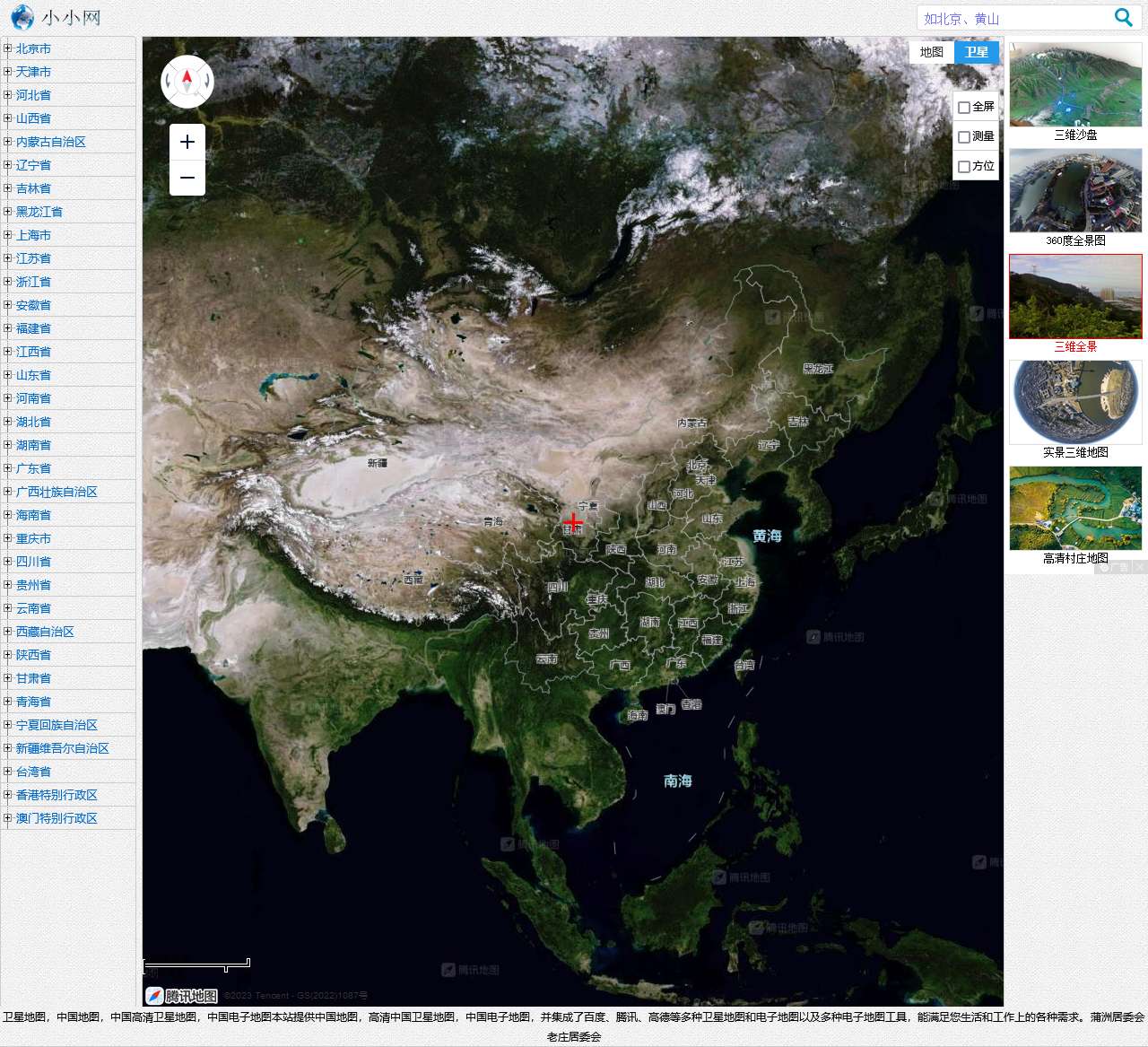The height and width of the screenshot is (1047, 1148).
Task: Click the 老庄居委会 footer text
Action: click(x=574, y=1037)
